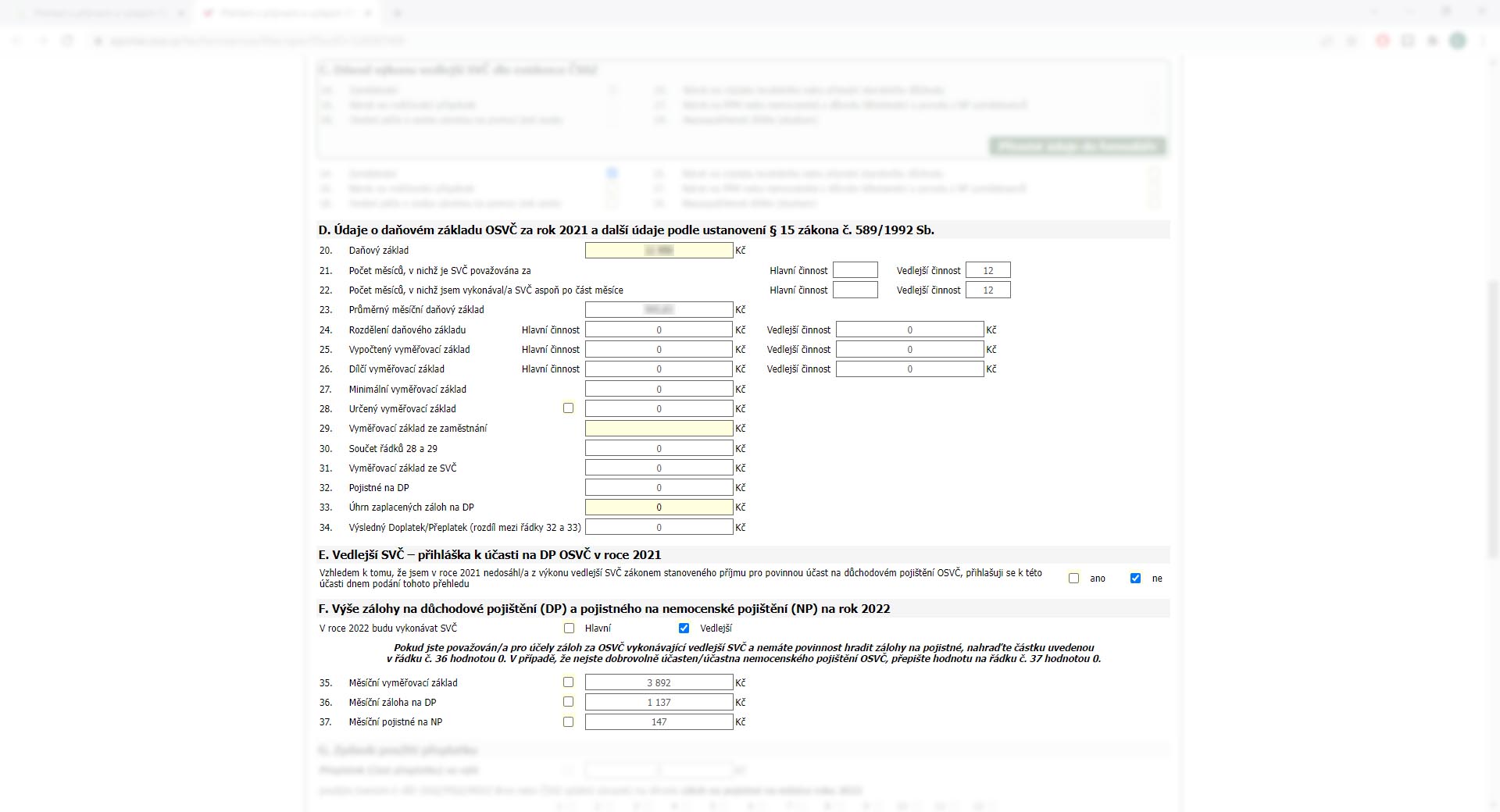The width and height of the screenshot is (1500, 812).
Task: Click the section E heading 'Vedlejší SVČ – přihláška'
Action: pos(489,555)
